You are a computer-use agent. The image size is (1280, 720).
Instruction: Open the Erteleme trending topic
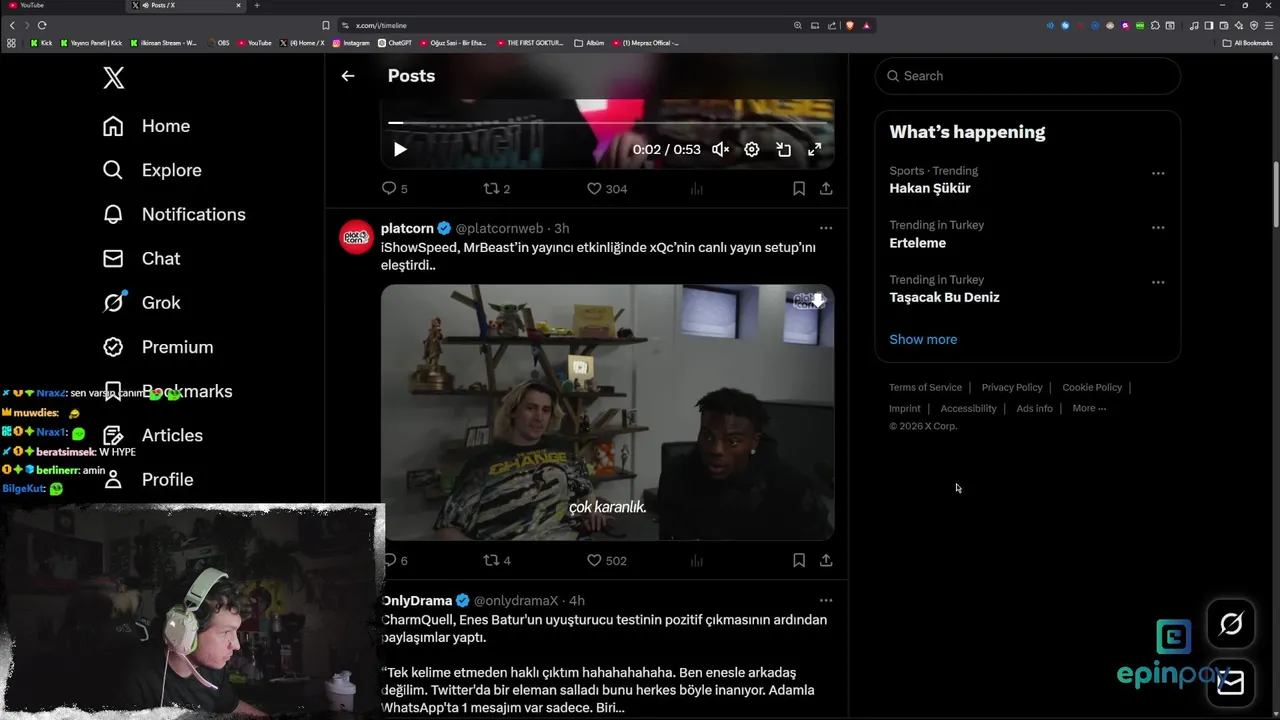[x=917, y=243]
